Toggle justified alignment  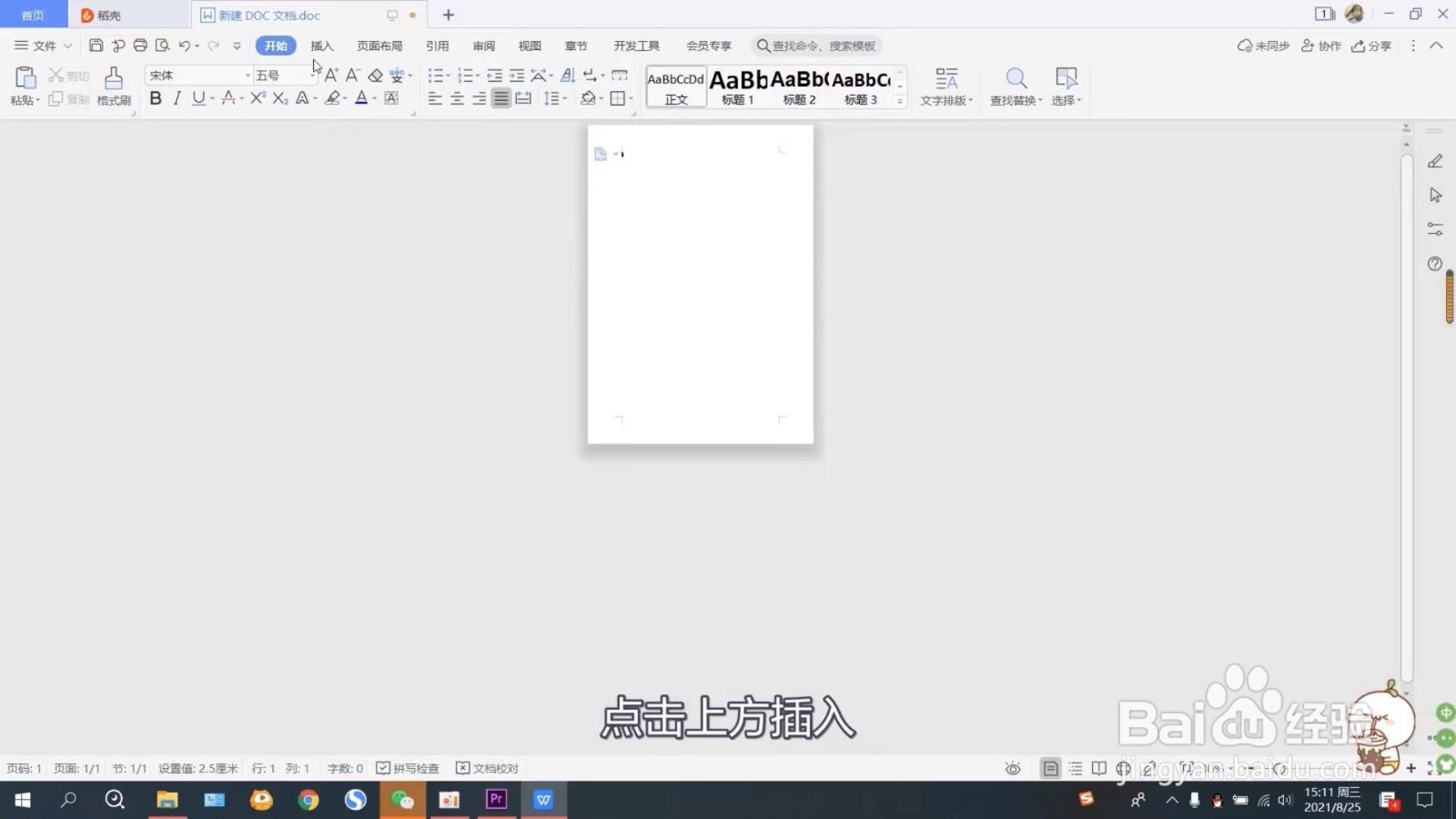click(x=500, y=98)
